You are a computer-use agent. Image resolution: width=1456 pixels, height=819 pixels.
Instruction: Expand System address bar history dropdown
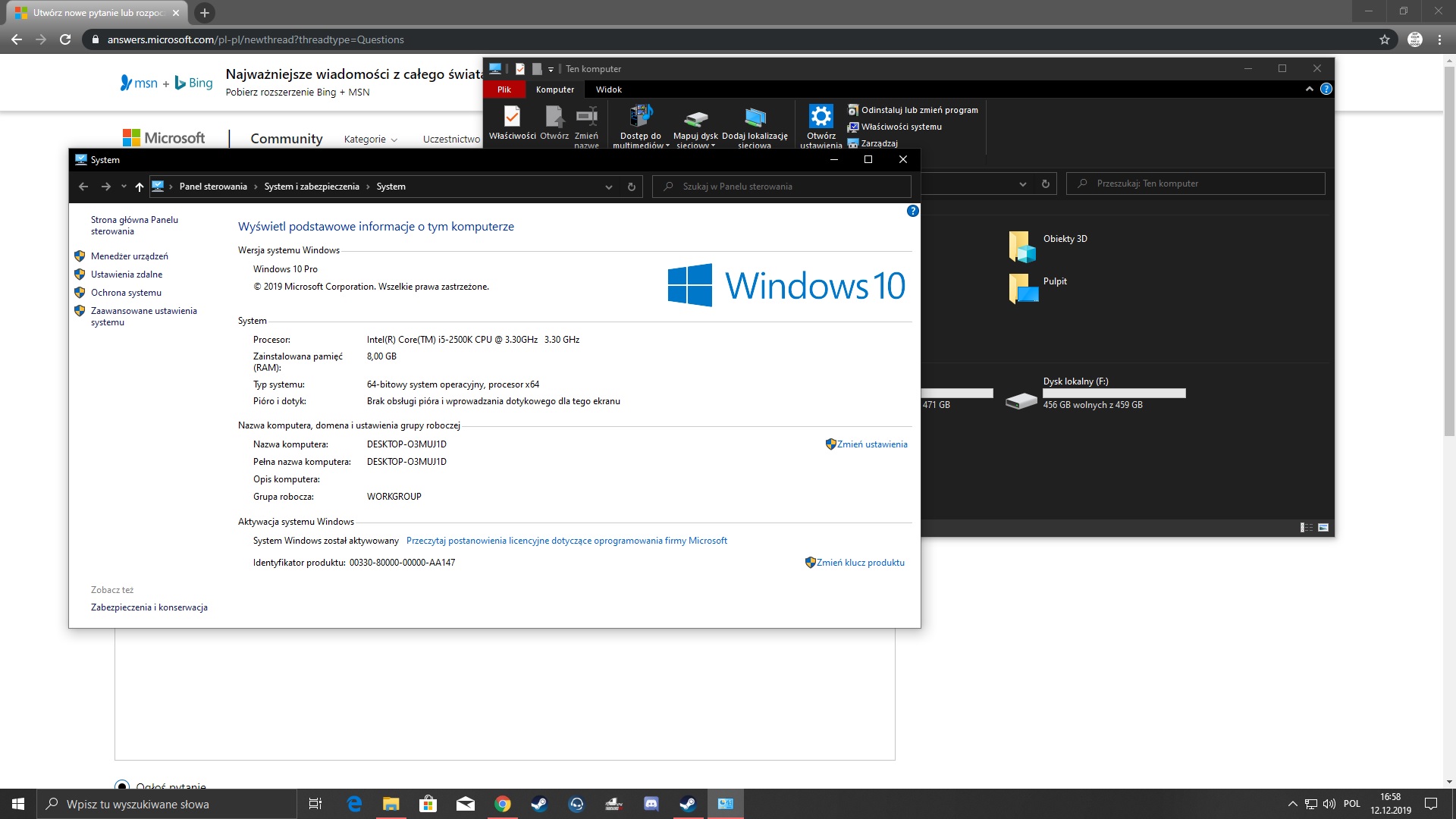608,187
